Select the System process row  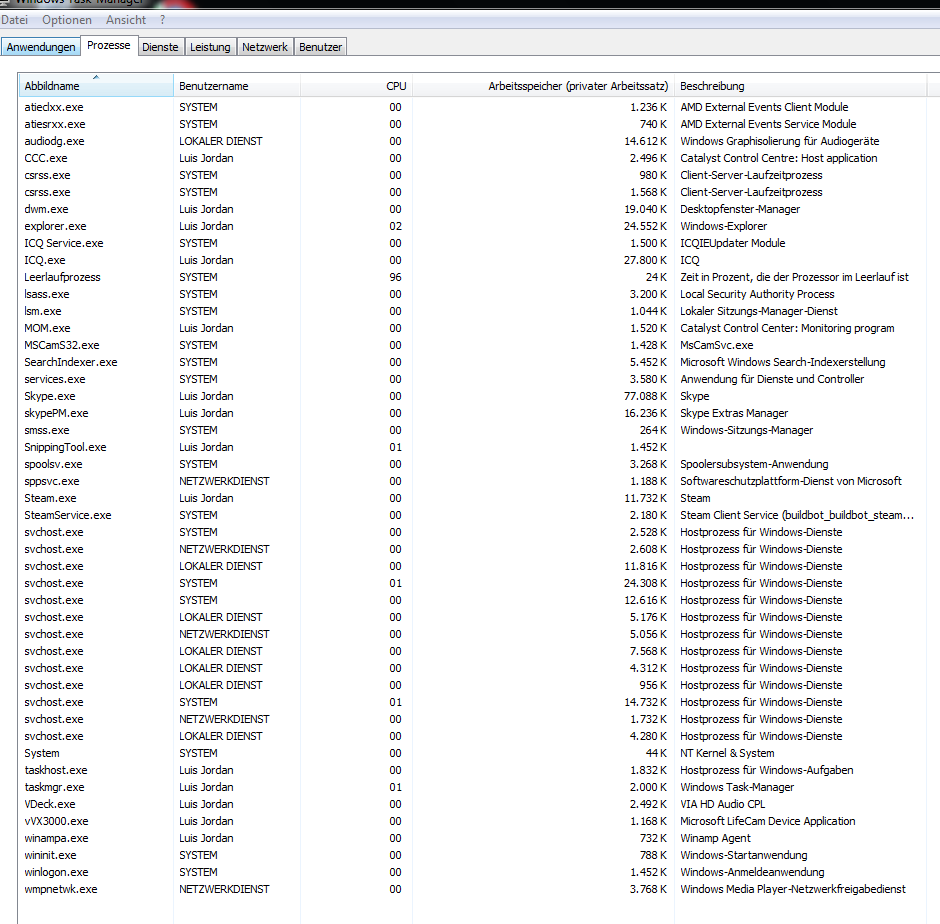472,753
